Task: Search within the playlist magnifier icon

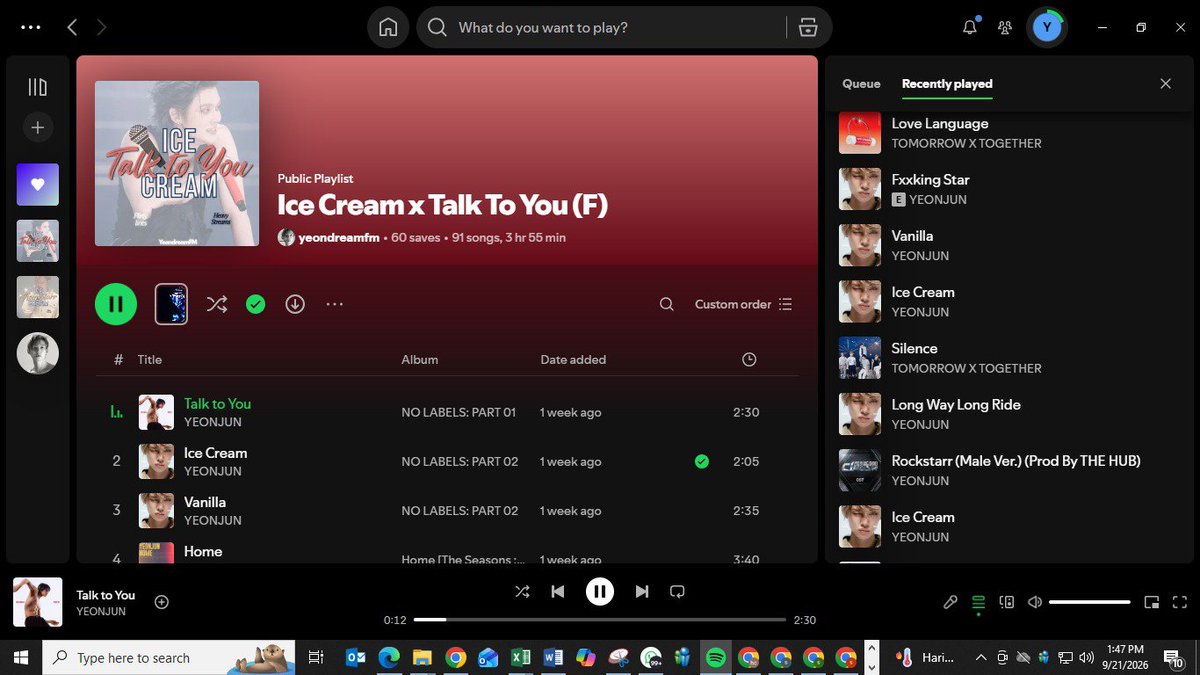Action: click(x=666, y=304)
